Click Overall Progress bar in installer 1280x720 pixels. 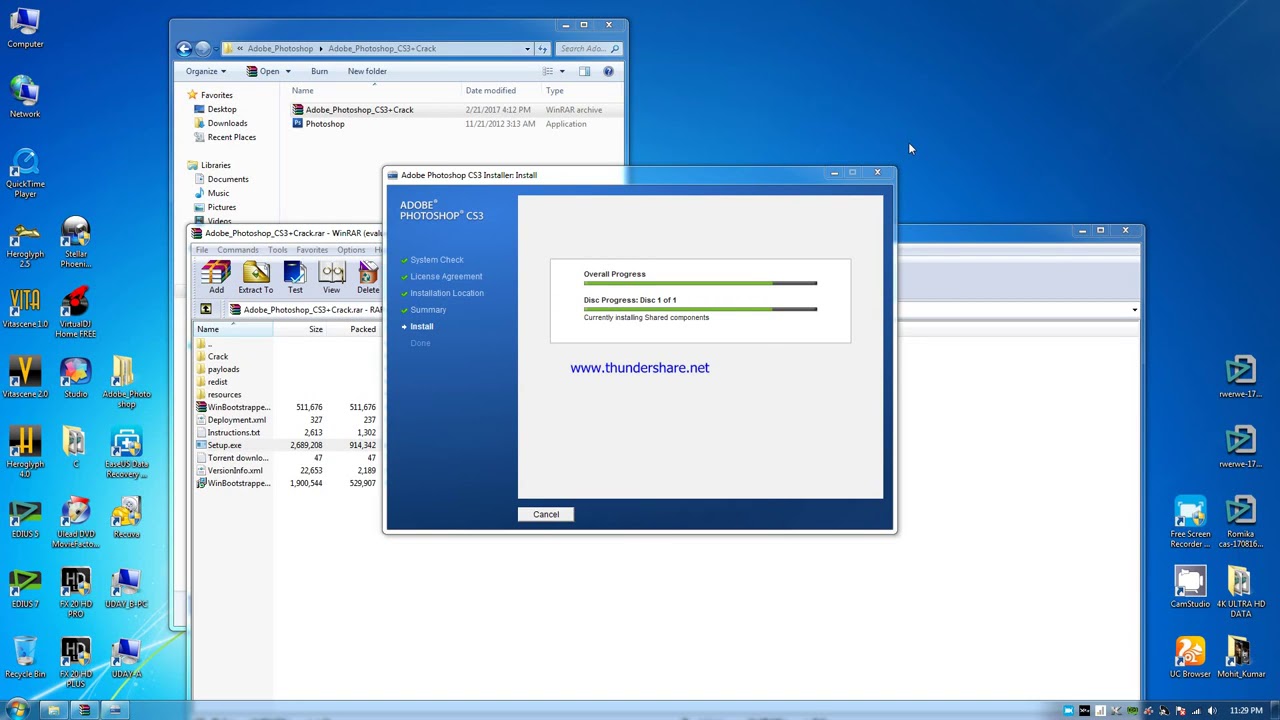point(700,283)
